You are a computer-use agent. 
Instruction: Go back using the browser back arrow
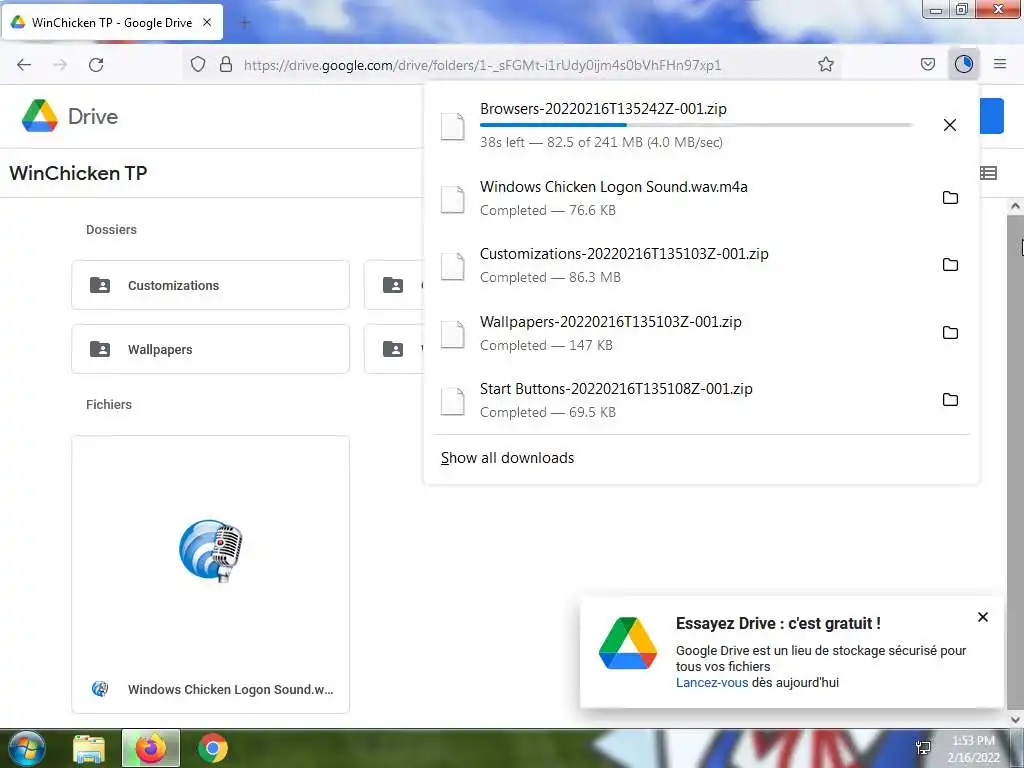(24, 65)
